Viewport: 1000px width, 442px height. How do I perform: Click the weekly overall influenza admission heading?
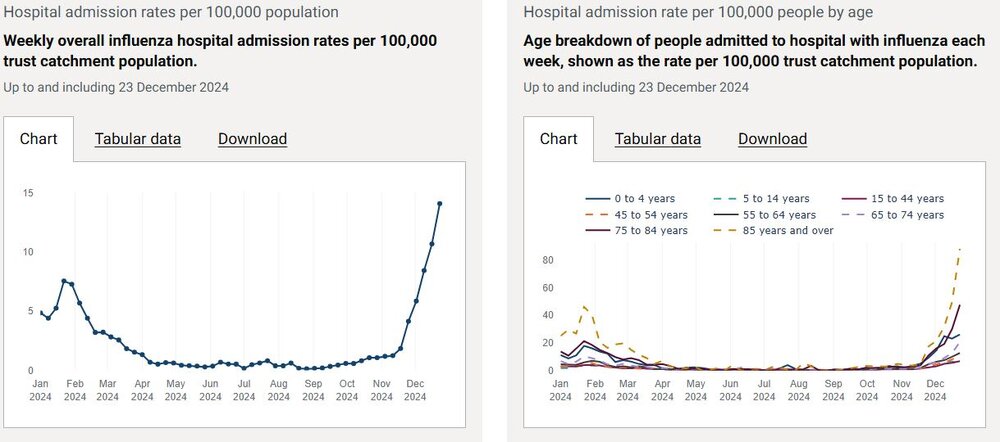tap(221, 51)
